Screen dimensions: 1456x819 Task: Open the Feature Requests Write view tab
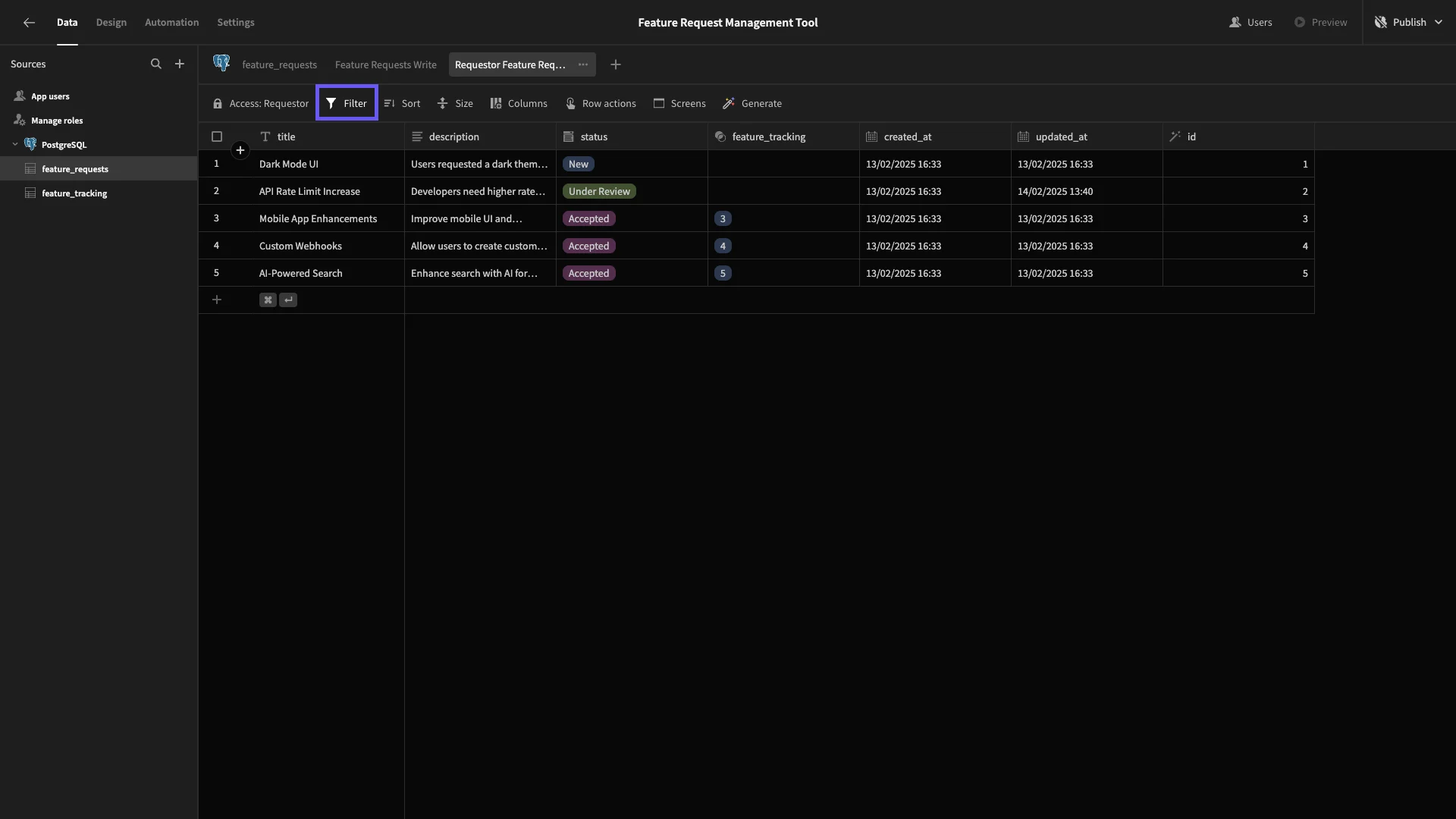pyautogui.click(x=386, y=64)
